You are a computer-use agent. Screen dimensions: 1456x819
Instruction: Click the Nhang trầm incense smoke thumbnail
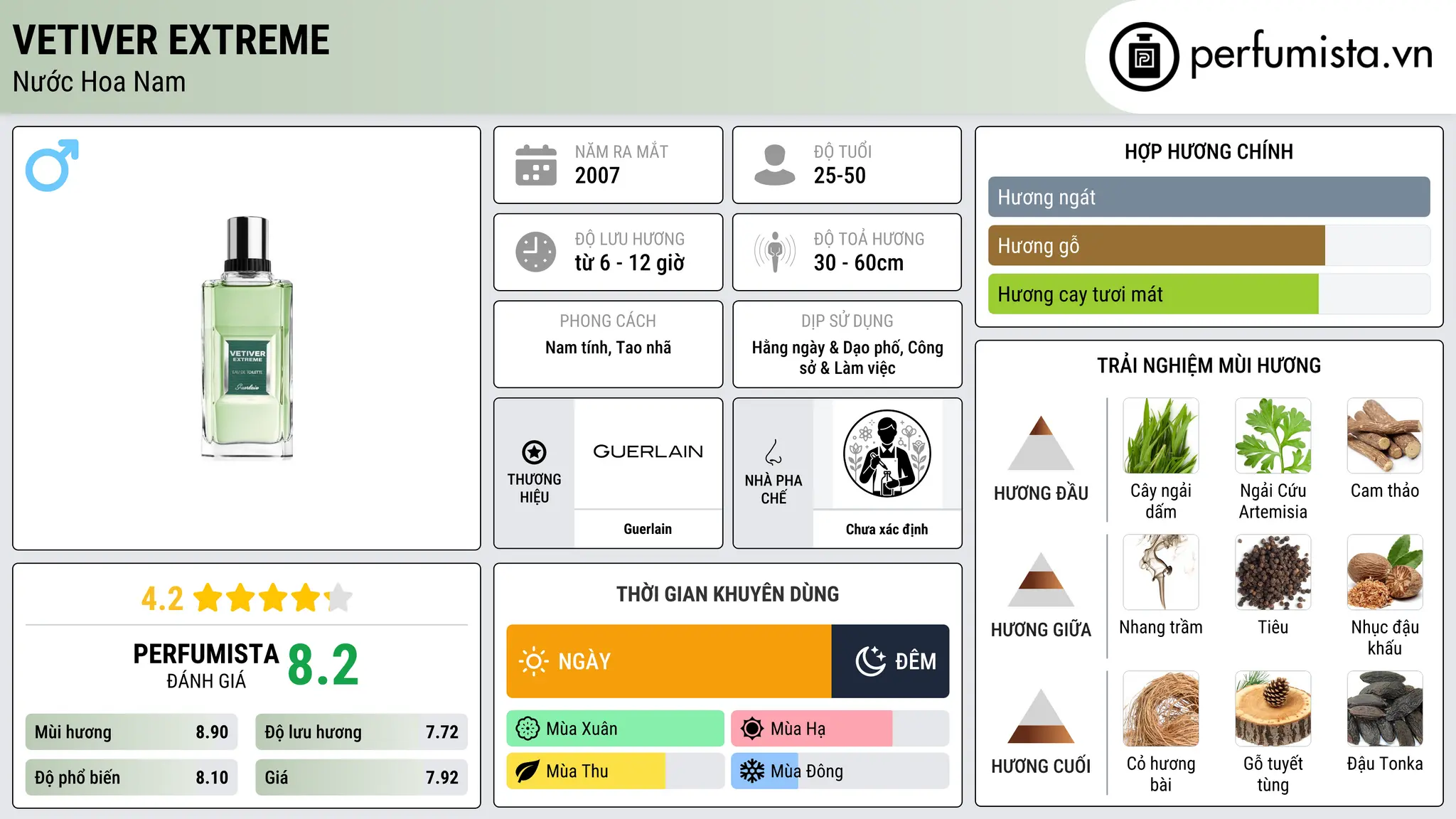click(1161, 572)
